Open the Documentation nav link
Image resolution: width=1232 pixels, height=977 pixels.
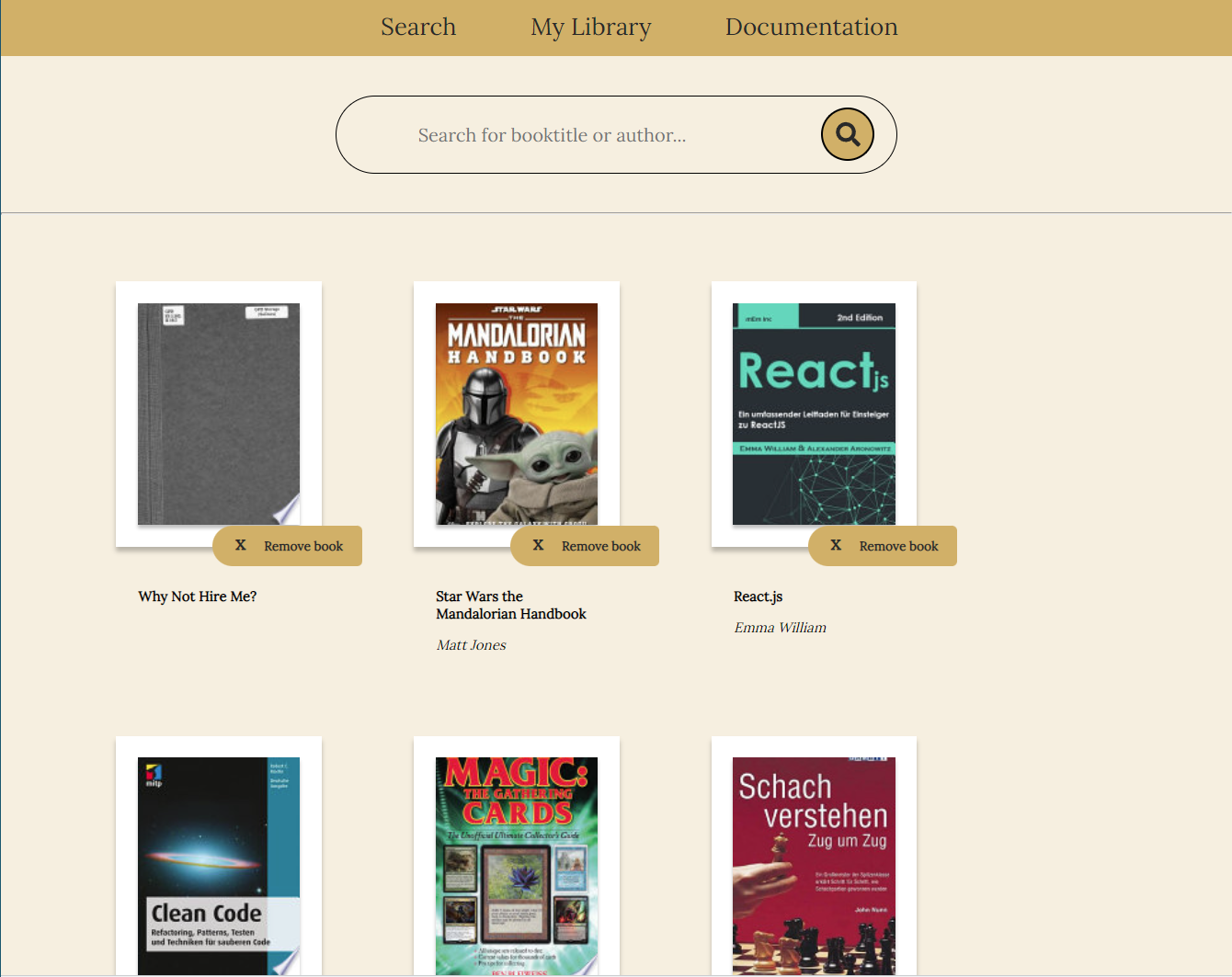point(811,27)
